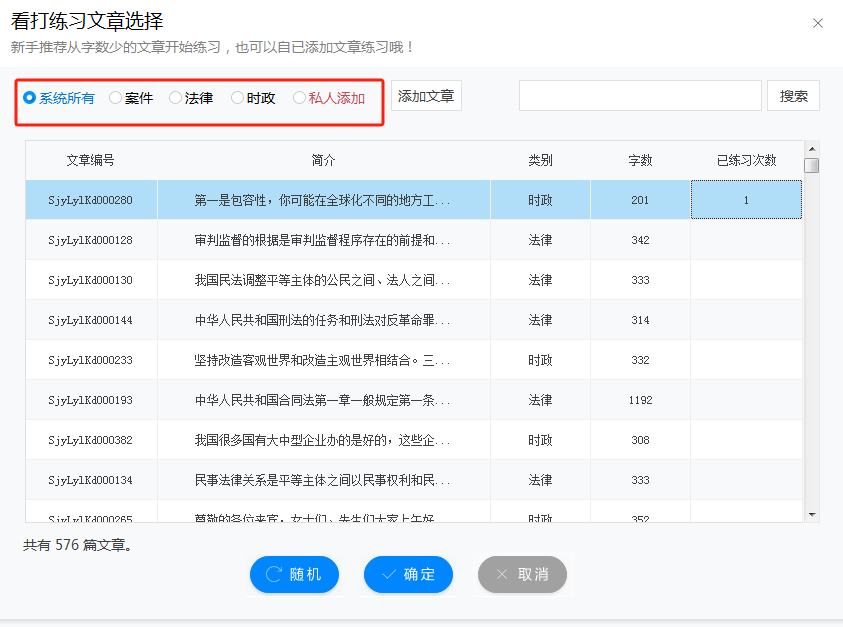Click word count cell 342
This screenshot has width=843, height=627.
[640, 240]
